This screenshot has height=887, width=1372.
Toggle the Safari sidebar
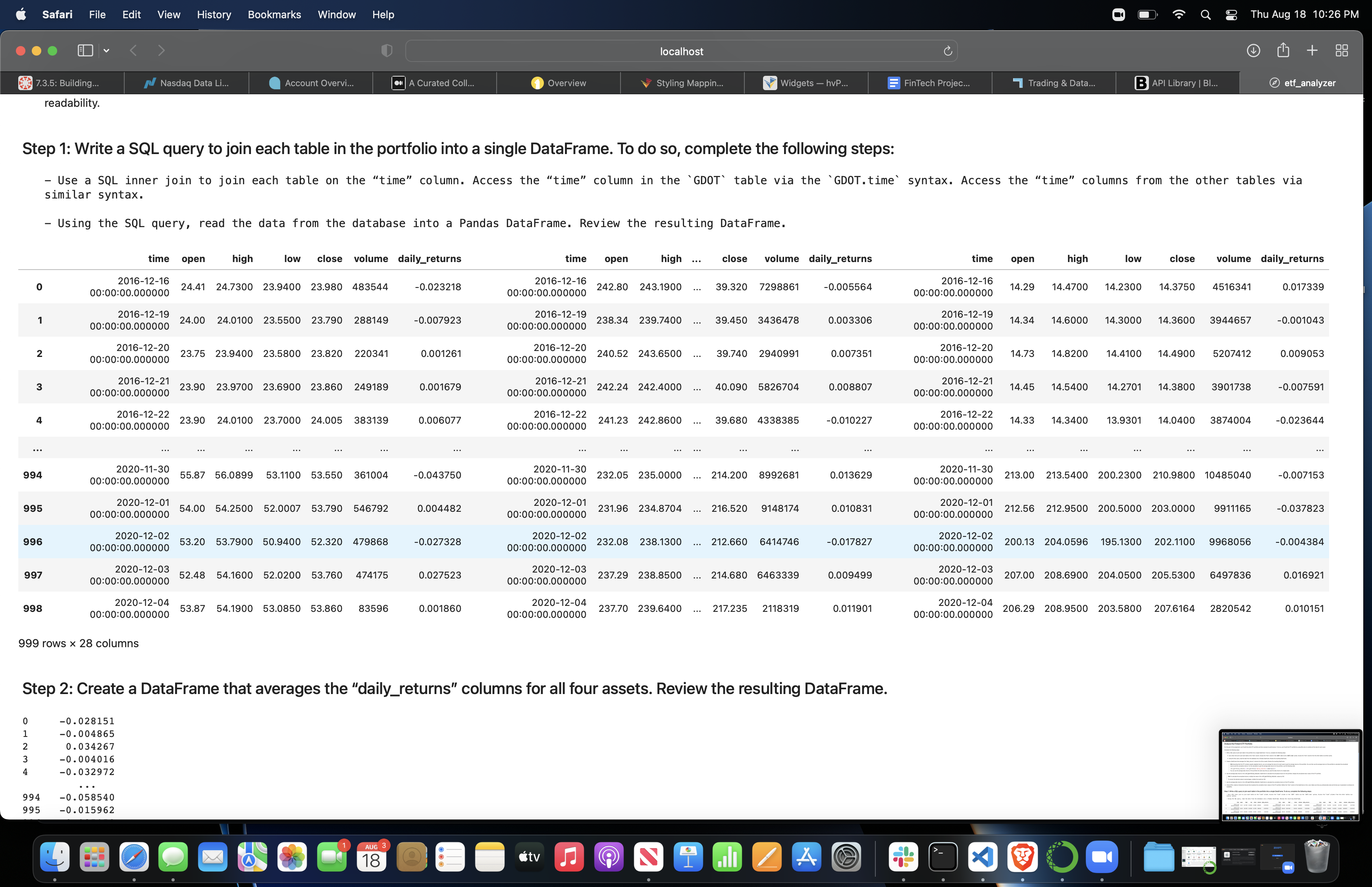(x=85, y=51)
